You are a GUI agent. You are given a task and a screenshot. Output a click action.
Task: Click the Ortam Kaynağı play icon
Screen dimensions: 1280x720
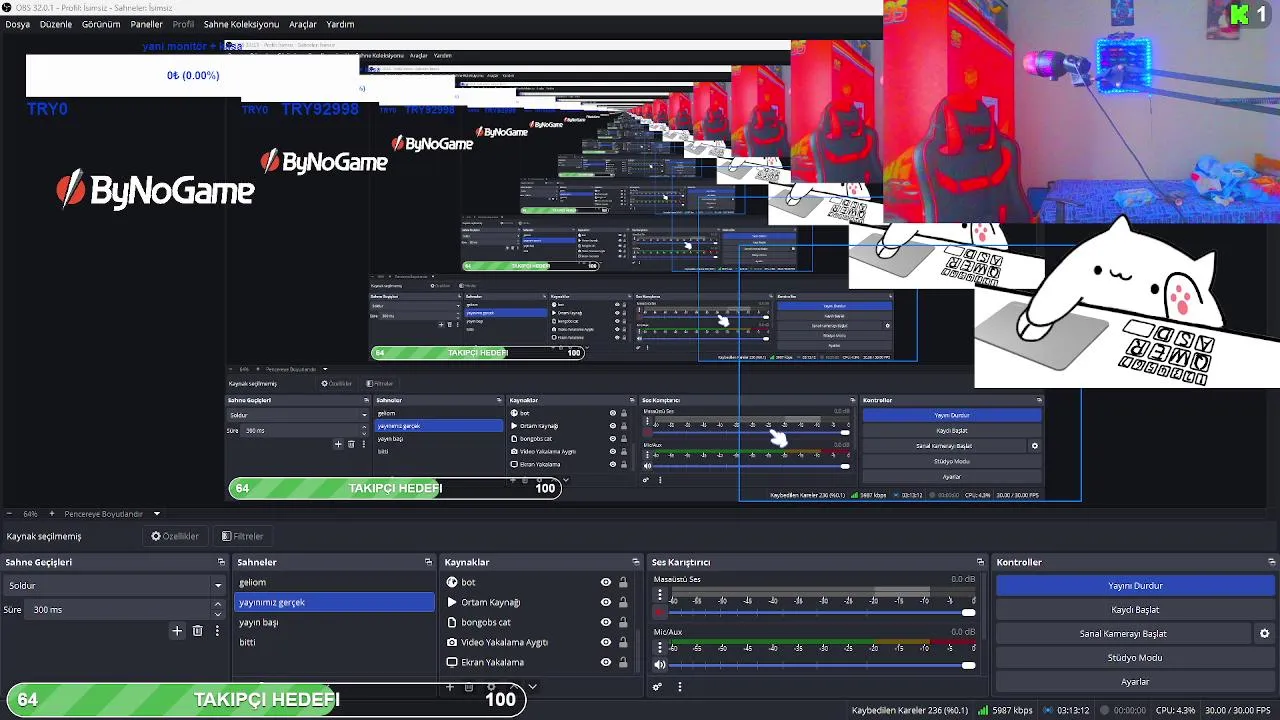pos(452,602)
